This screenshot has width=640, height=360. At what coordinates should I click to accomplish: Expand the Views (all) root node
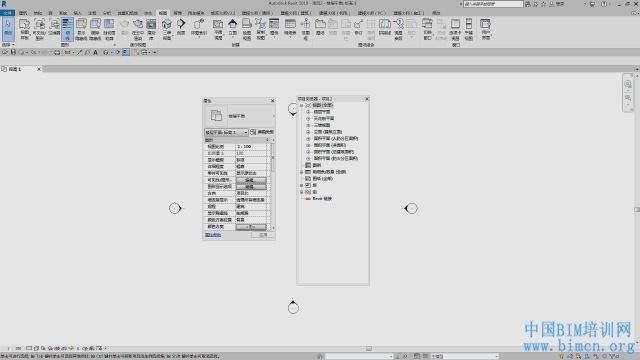point(302,105)
